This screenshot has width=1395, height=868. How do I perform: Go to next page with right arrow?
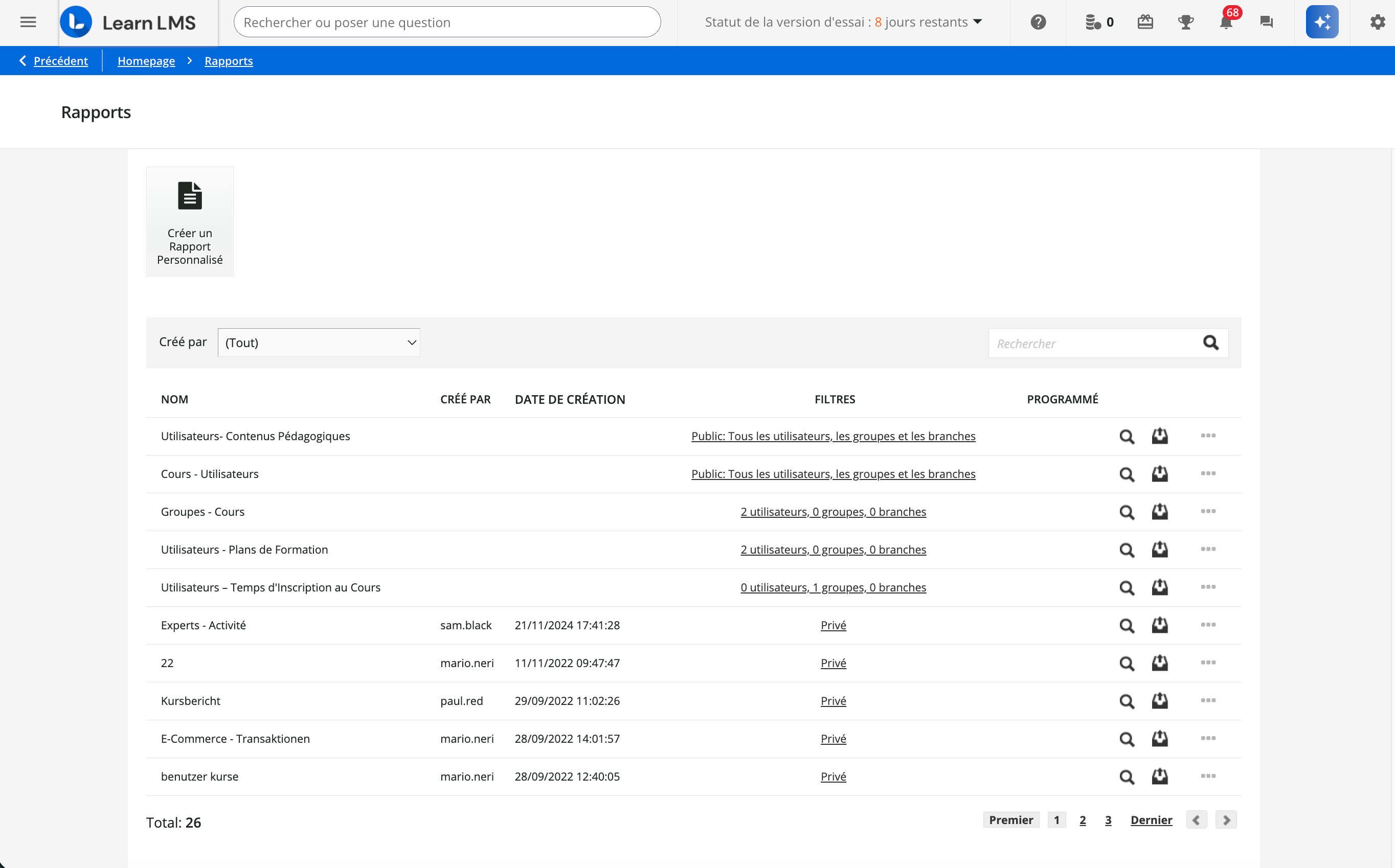[1226, 820]
